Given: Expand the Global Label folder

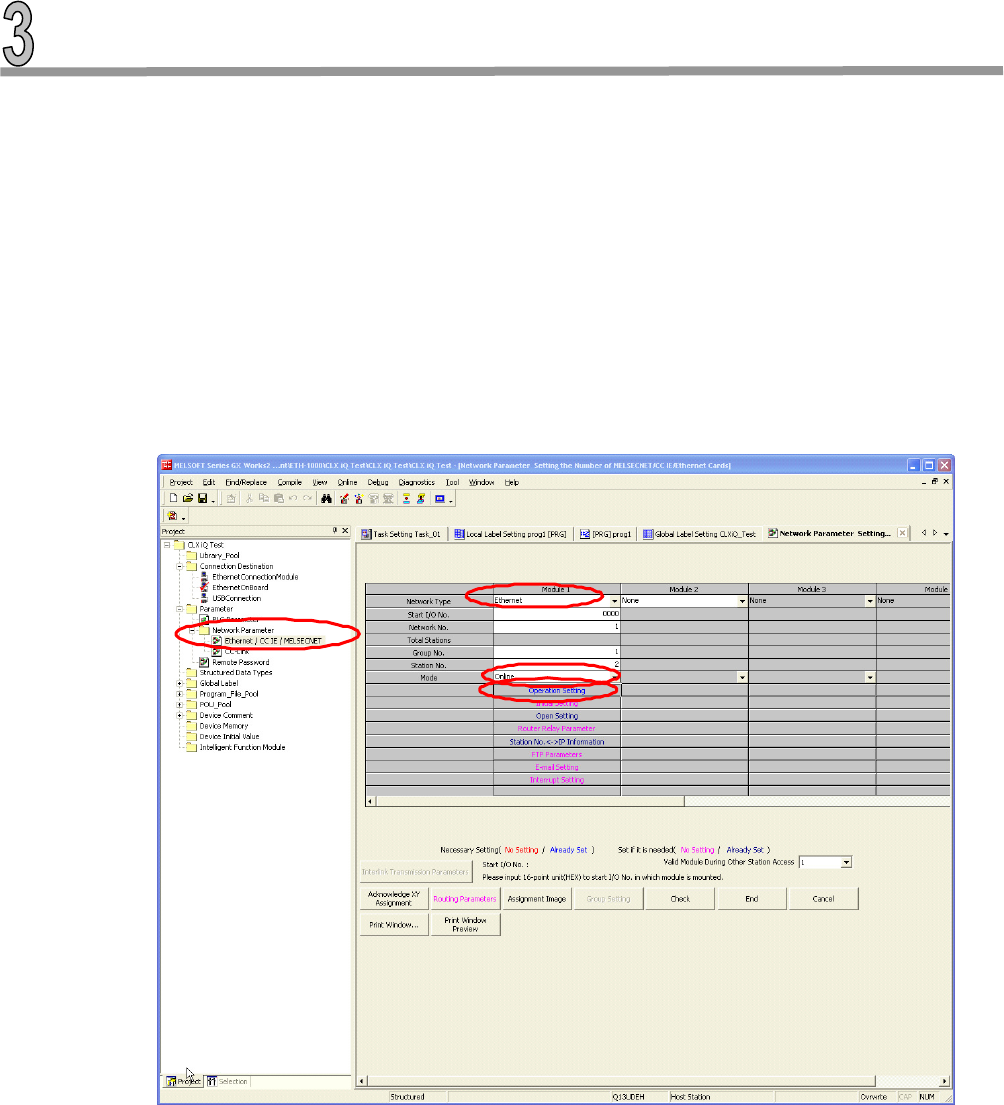Looking at the screenshot, I should pyautogui.click(x=180, y=684).
